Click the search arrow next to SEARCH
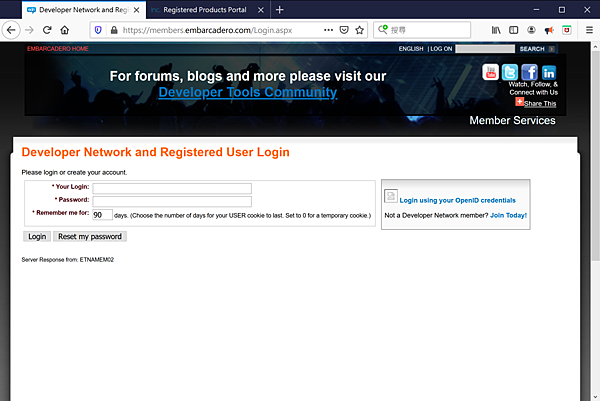Viewport: 600px width, 401px height. (x=551, y=49)
